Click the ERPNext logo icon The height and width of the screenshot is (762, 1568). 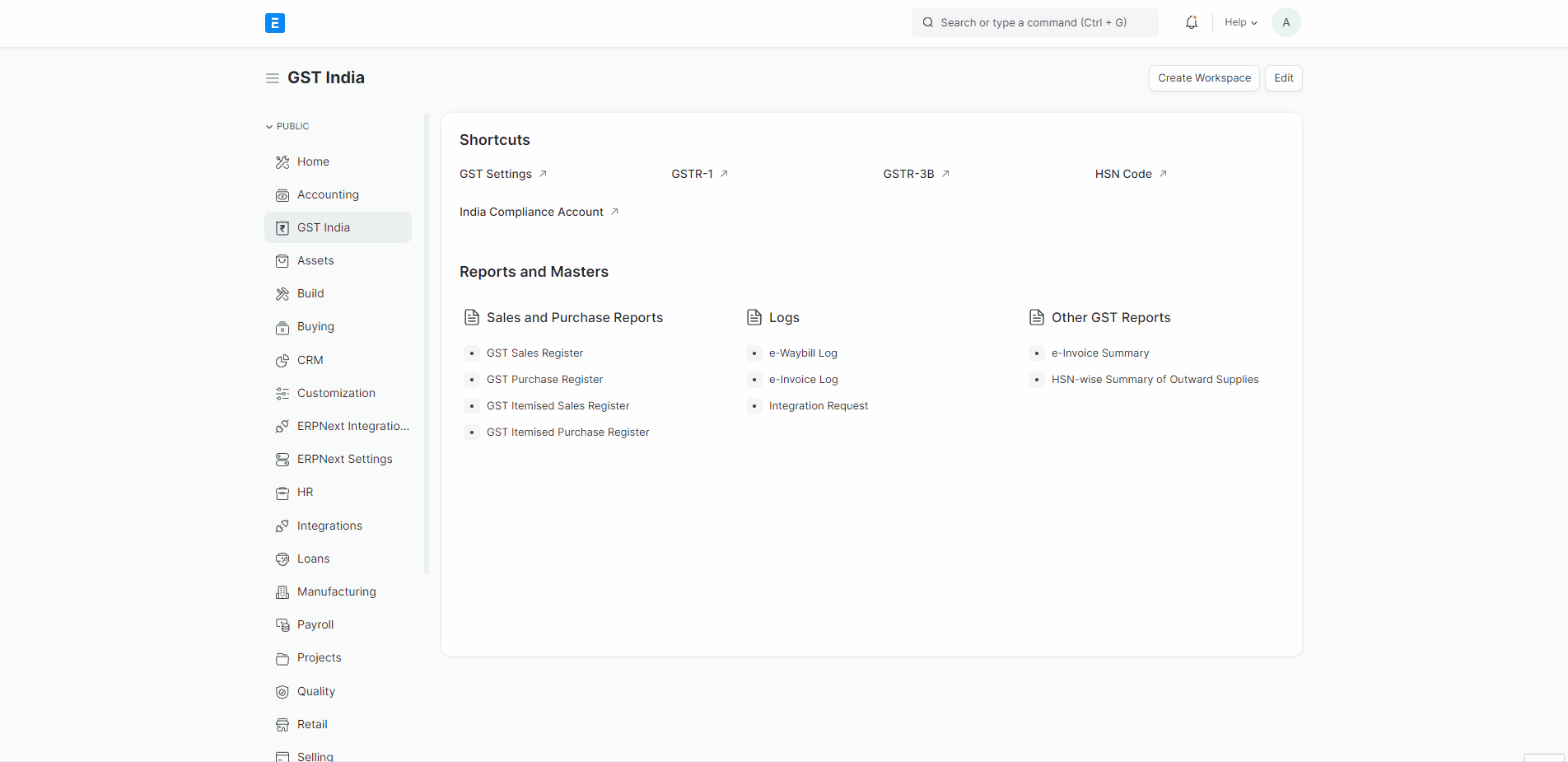(275, 23)
